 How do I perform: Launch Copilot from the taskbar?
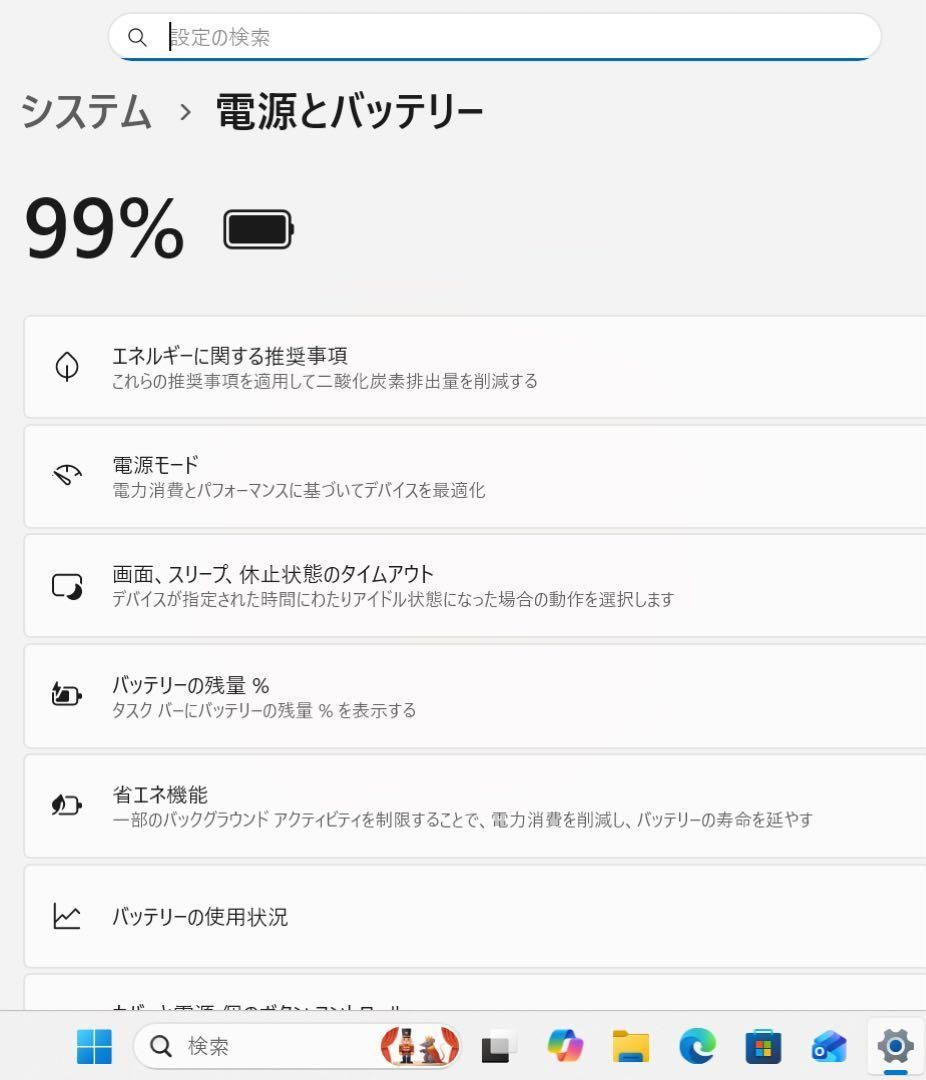(566, 1046)
